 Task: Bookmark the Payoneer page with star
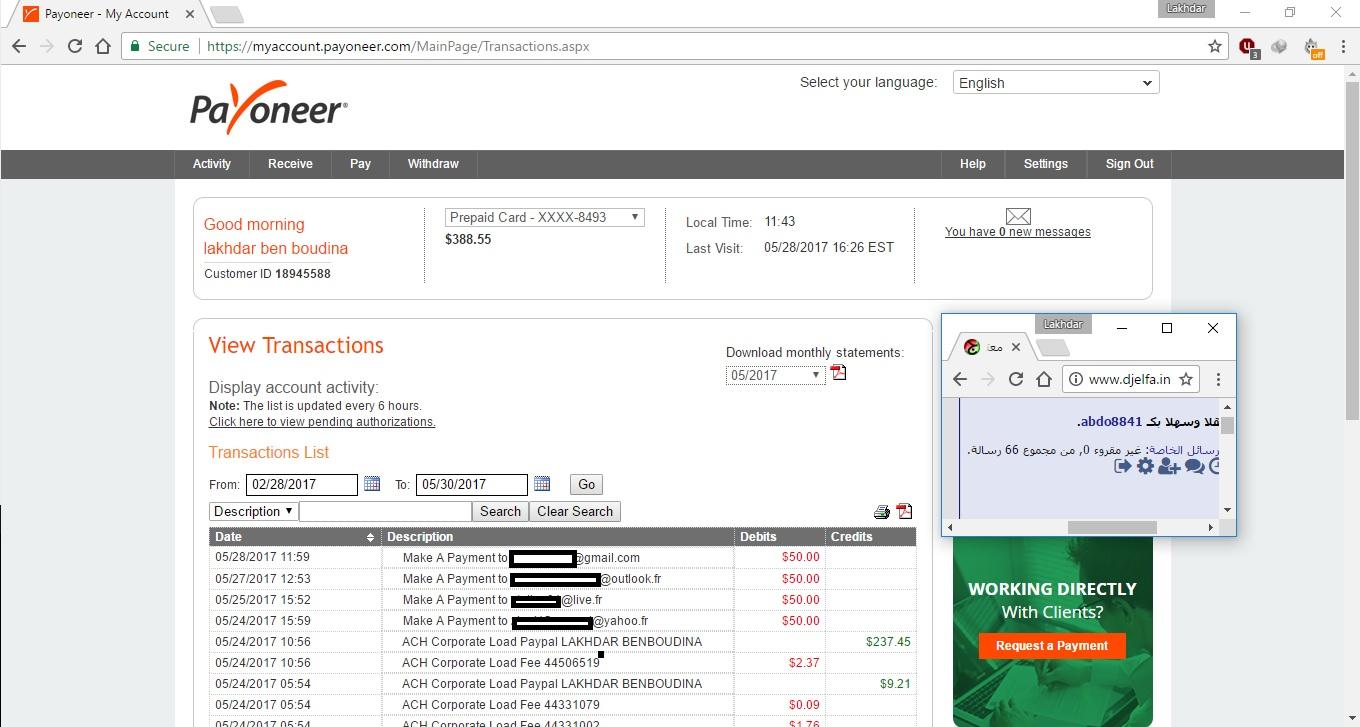1215,46
